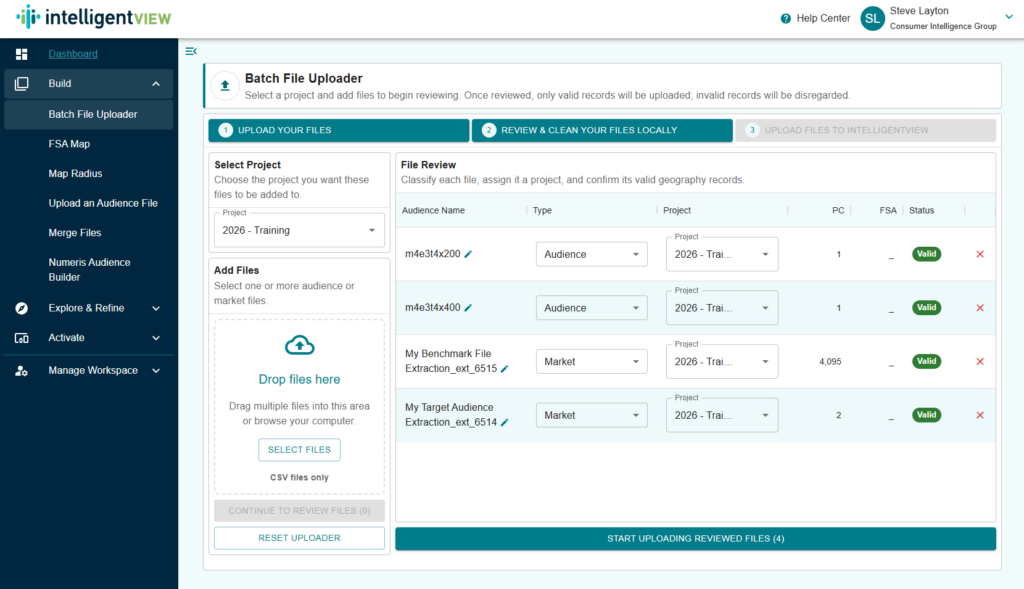
Task: Remove the My Target Audience row
Action: 980,415
